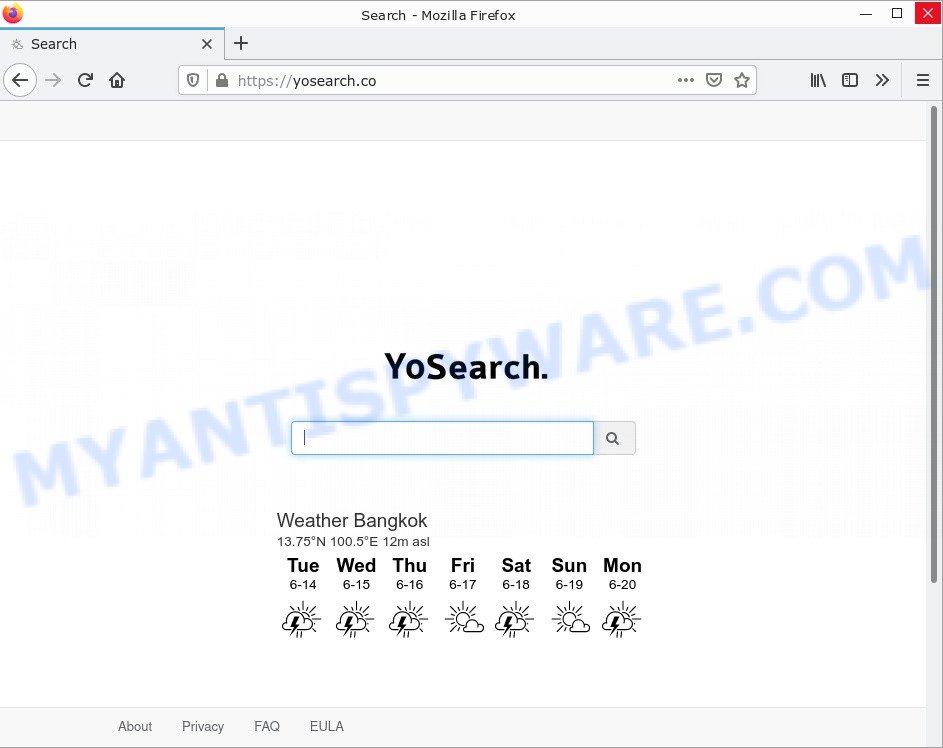Select Monday 6-20 thunderstorm forecast icon
This screenshot has height=748, width=943.
point(621,619)
